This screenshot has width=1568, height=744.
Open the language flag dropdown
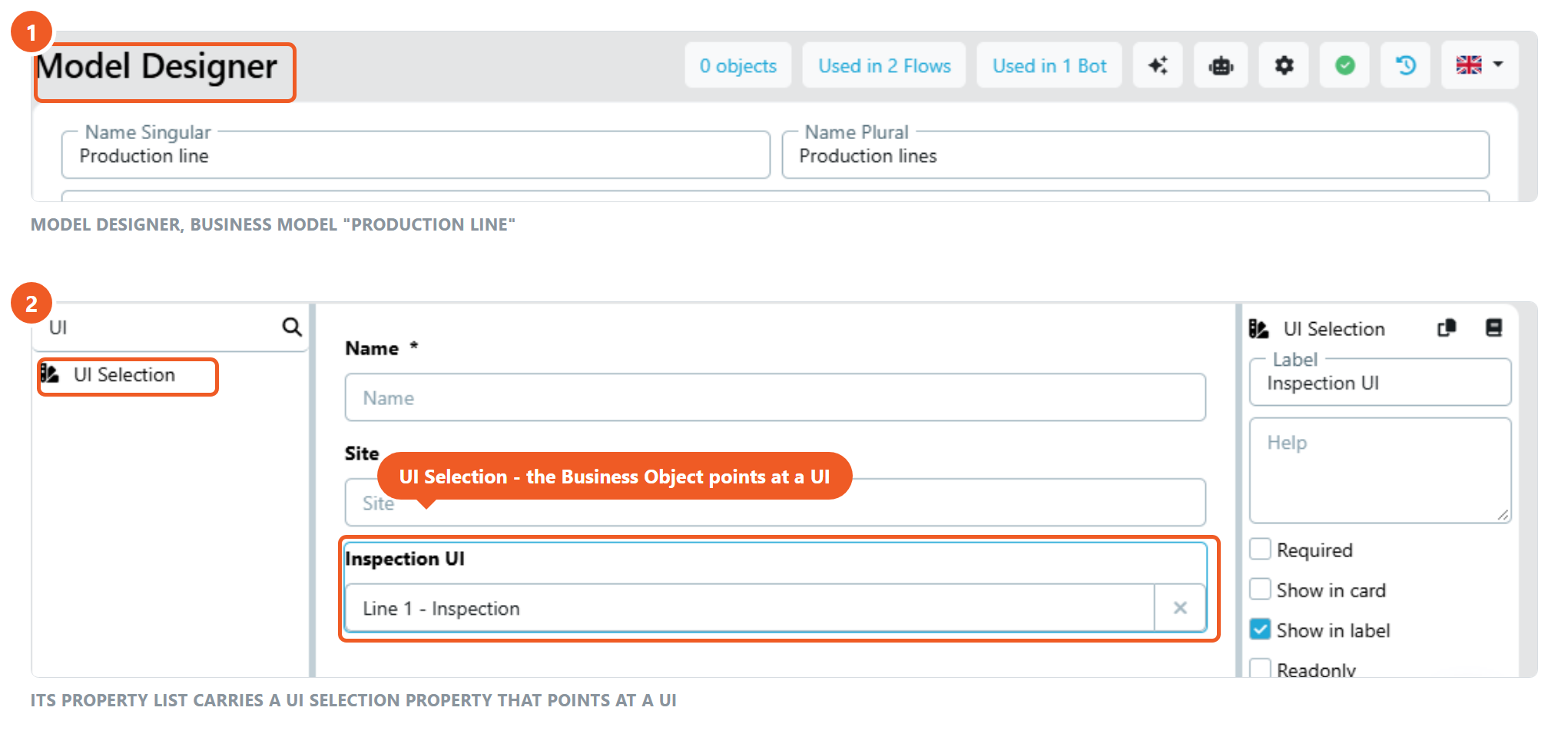coord(1480,66)
